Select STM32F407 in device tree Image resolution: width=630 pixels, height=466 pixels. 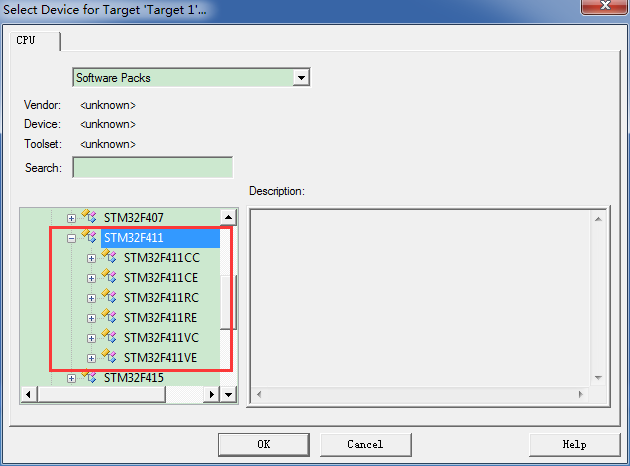click(x=133, y=218)
